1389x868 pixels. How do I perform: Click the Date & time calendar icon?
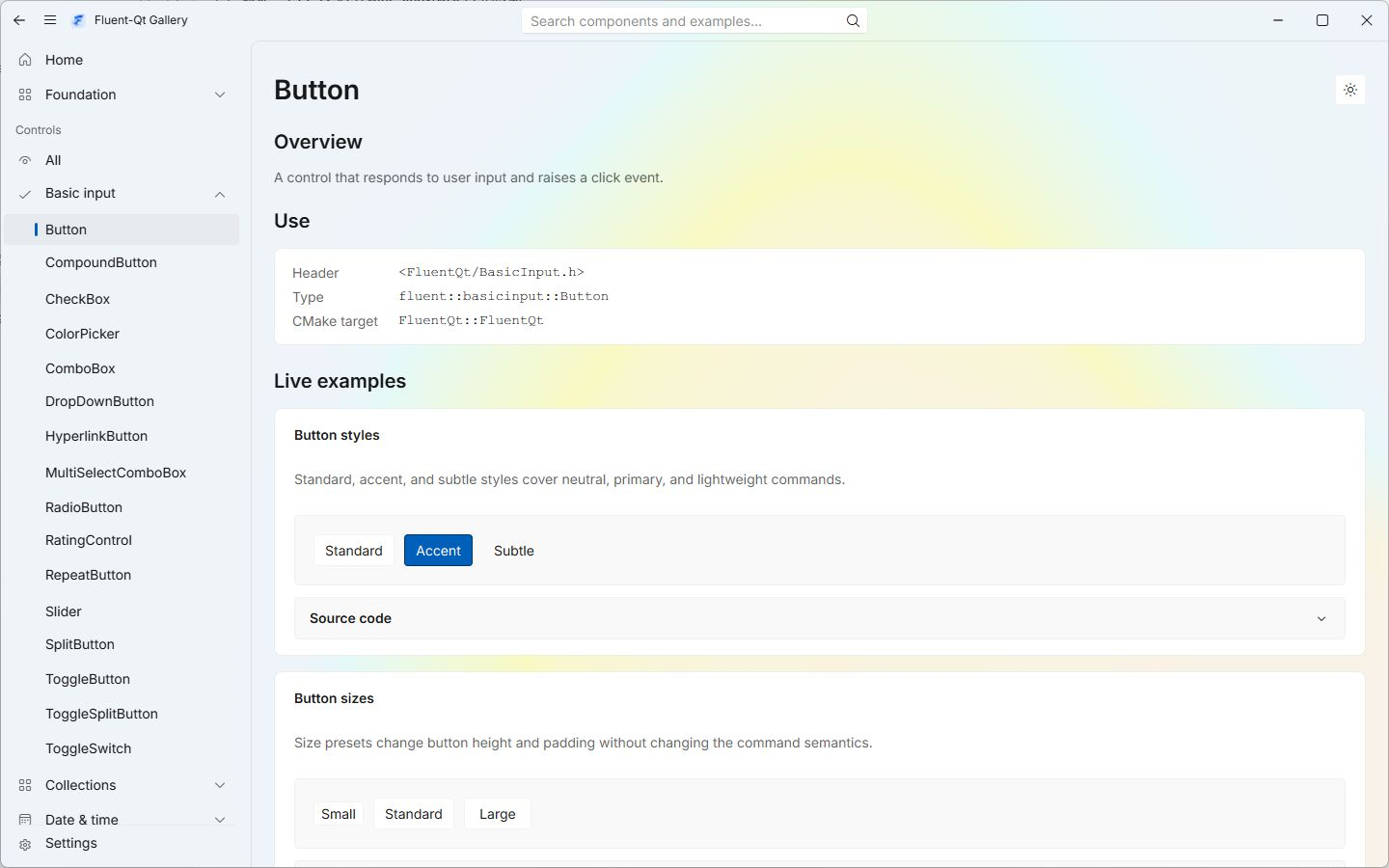tap(25, 820)
